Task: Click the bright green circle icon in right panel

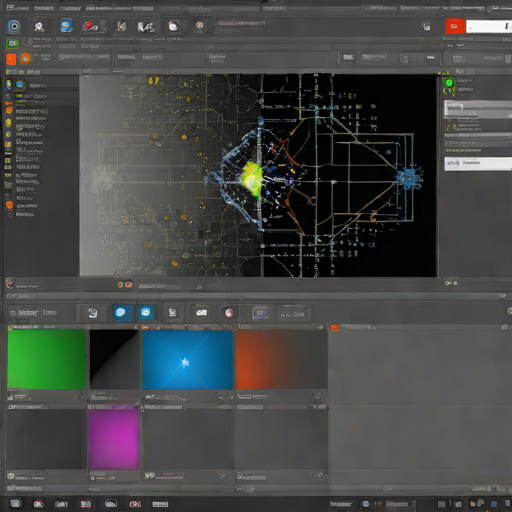Action: pyautogui.click(x=449, y=82)
